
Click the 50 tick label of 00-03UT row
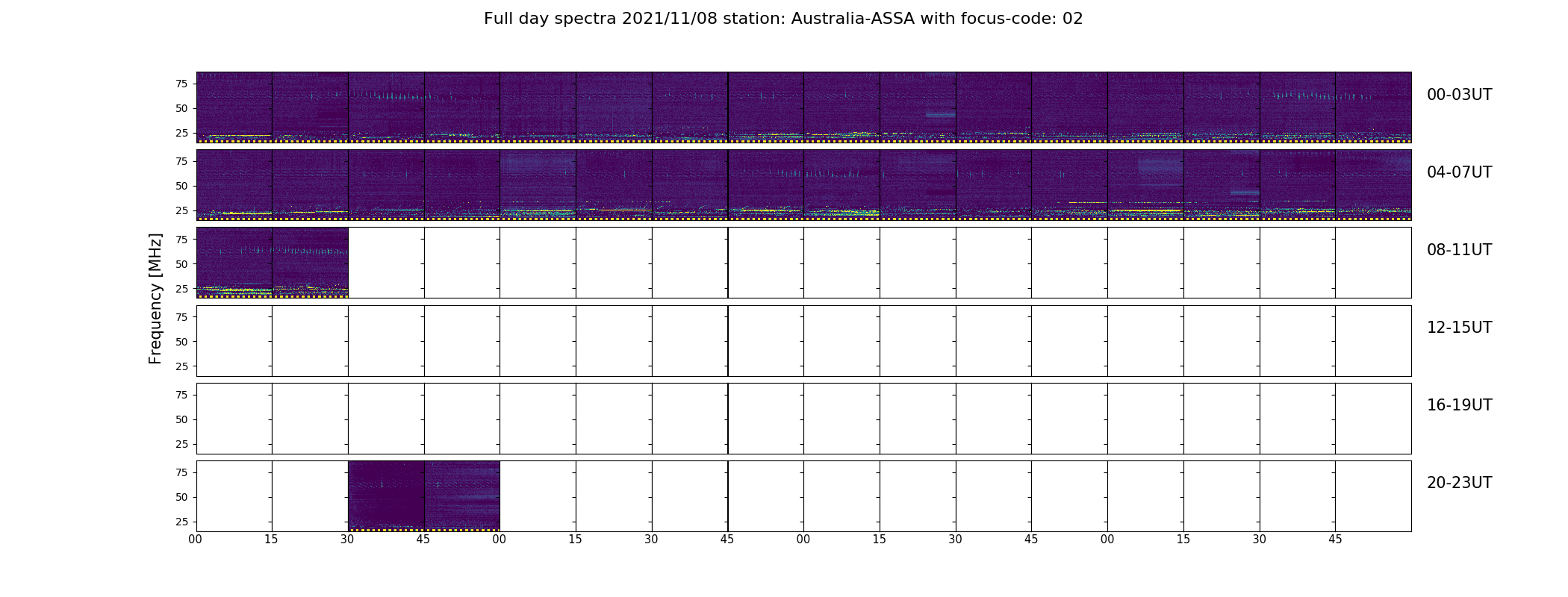181,108
